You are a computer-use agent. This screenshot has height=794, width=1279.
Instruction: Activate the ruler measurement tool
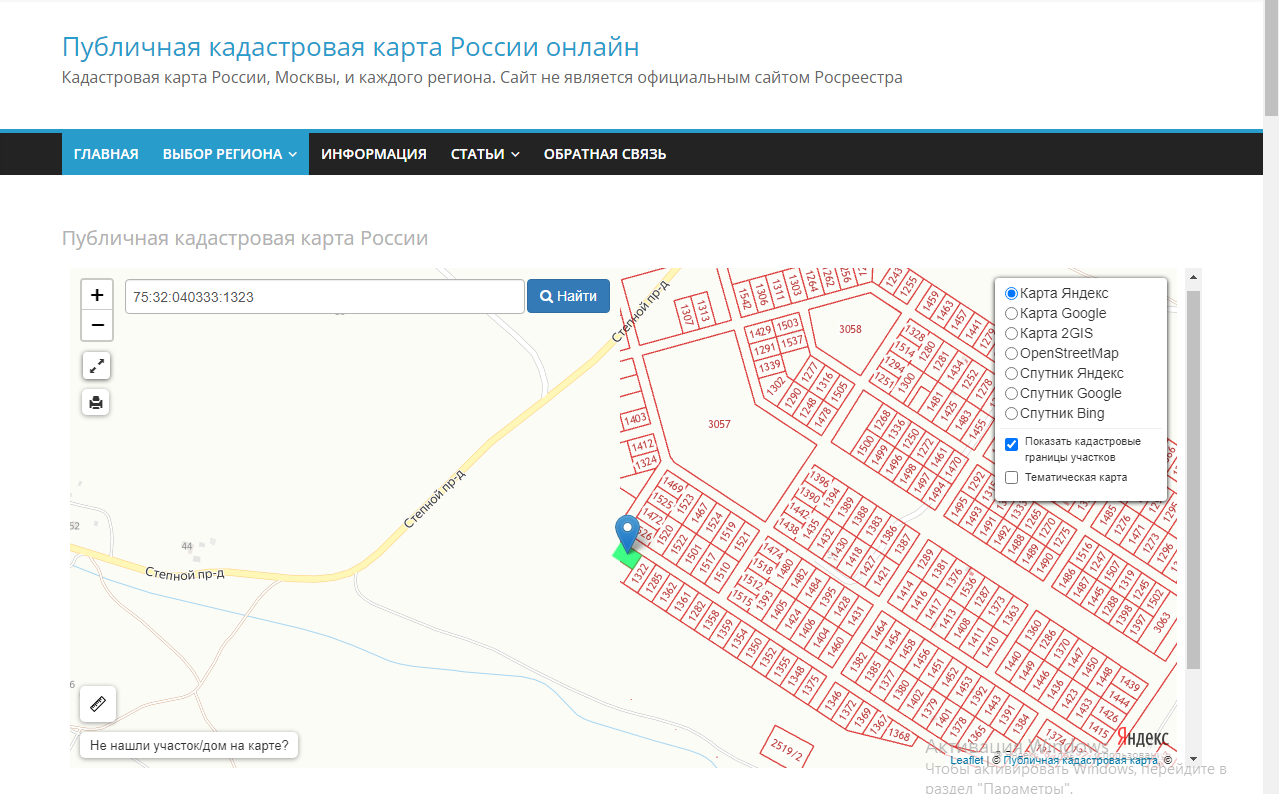(98, 703)
